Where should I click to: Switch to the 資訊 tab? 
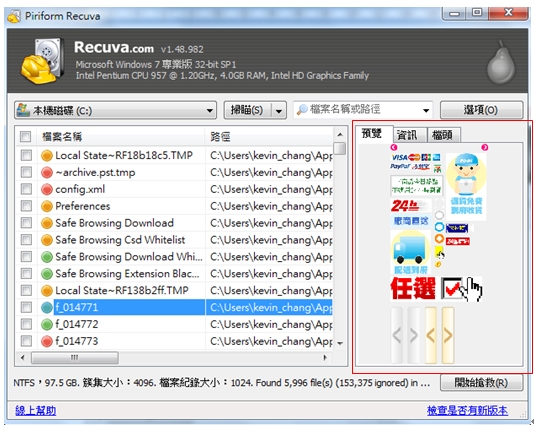[407, 135]
